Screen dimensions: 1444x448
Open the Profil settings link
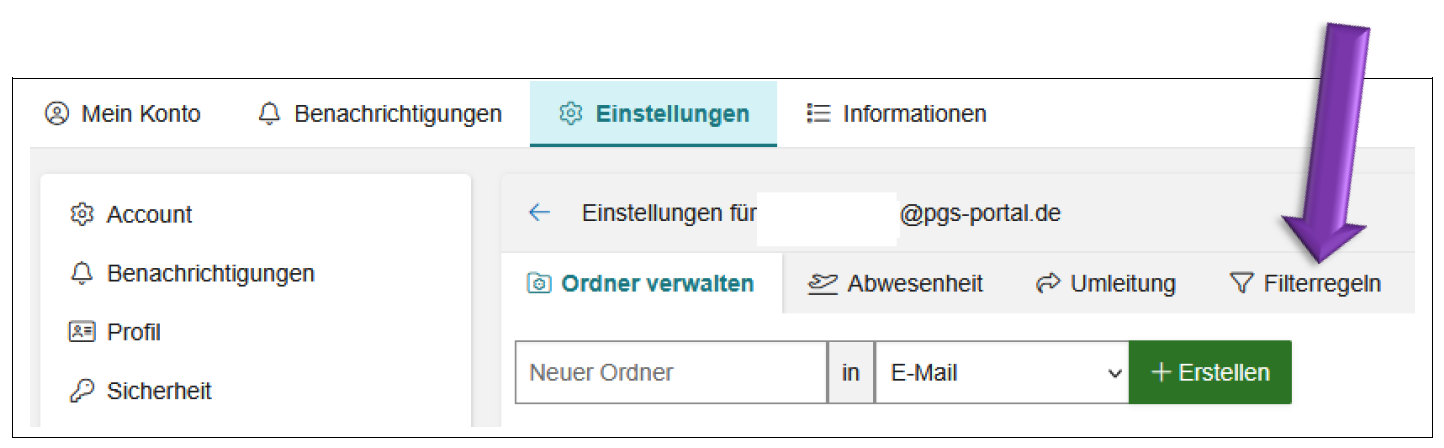[x=134, y=332]
